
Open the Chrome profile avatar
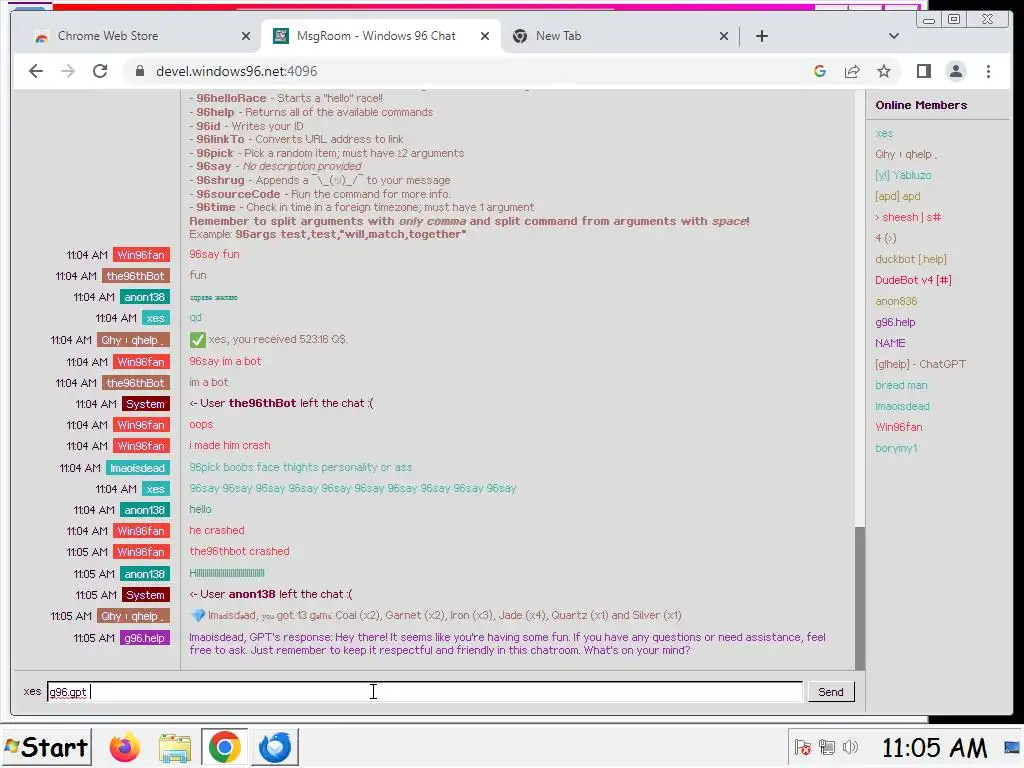[955, 71]
